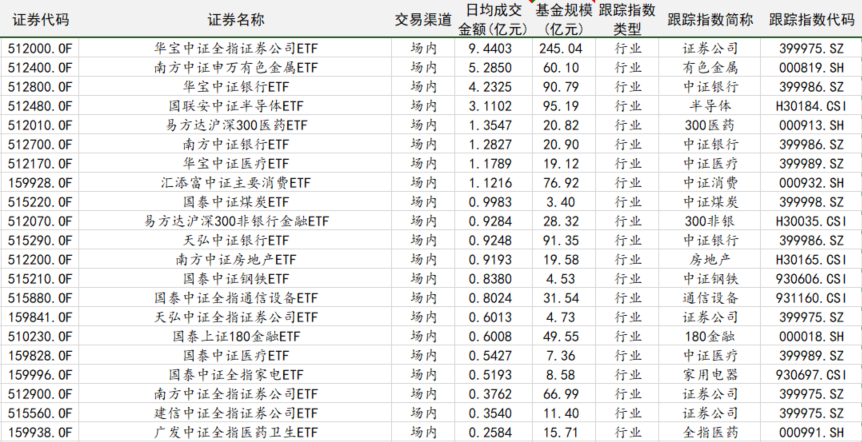Click index code 930697.CSI
862x442 pixels.
coord(811,375)
